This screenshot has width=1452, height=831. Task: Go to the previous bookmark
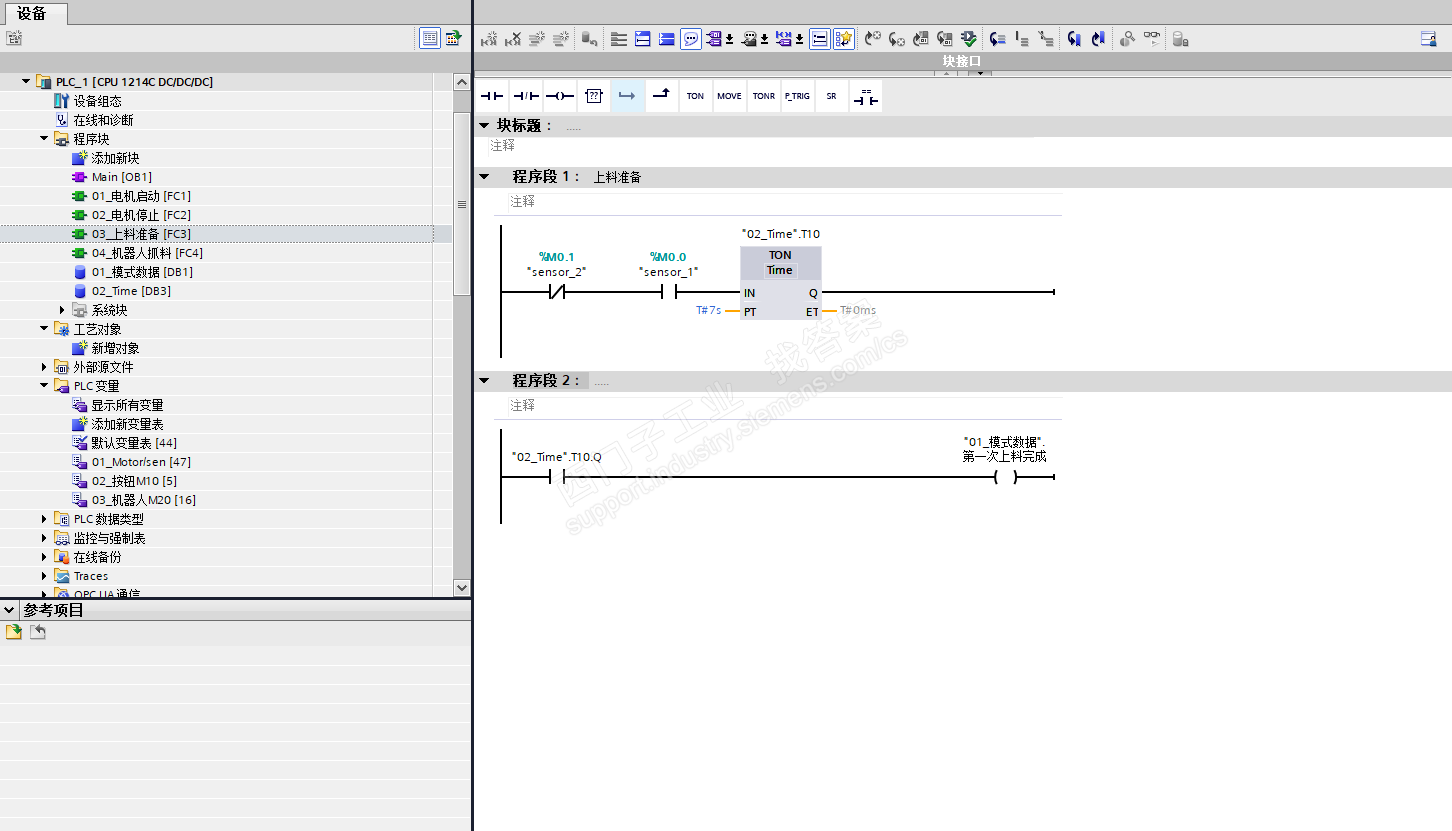coord(1098,39)
